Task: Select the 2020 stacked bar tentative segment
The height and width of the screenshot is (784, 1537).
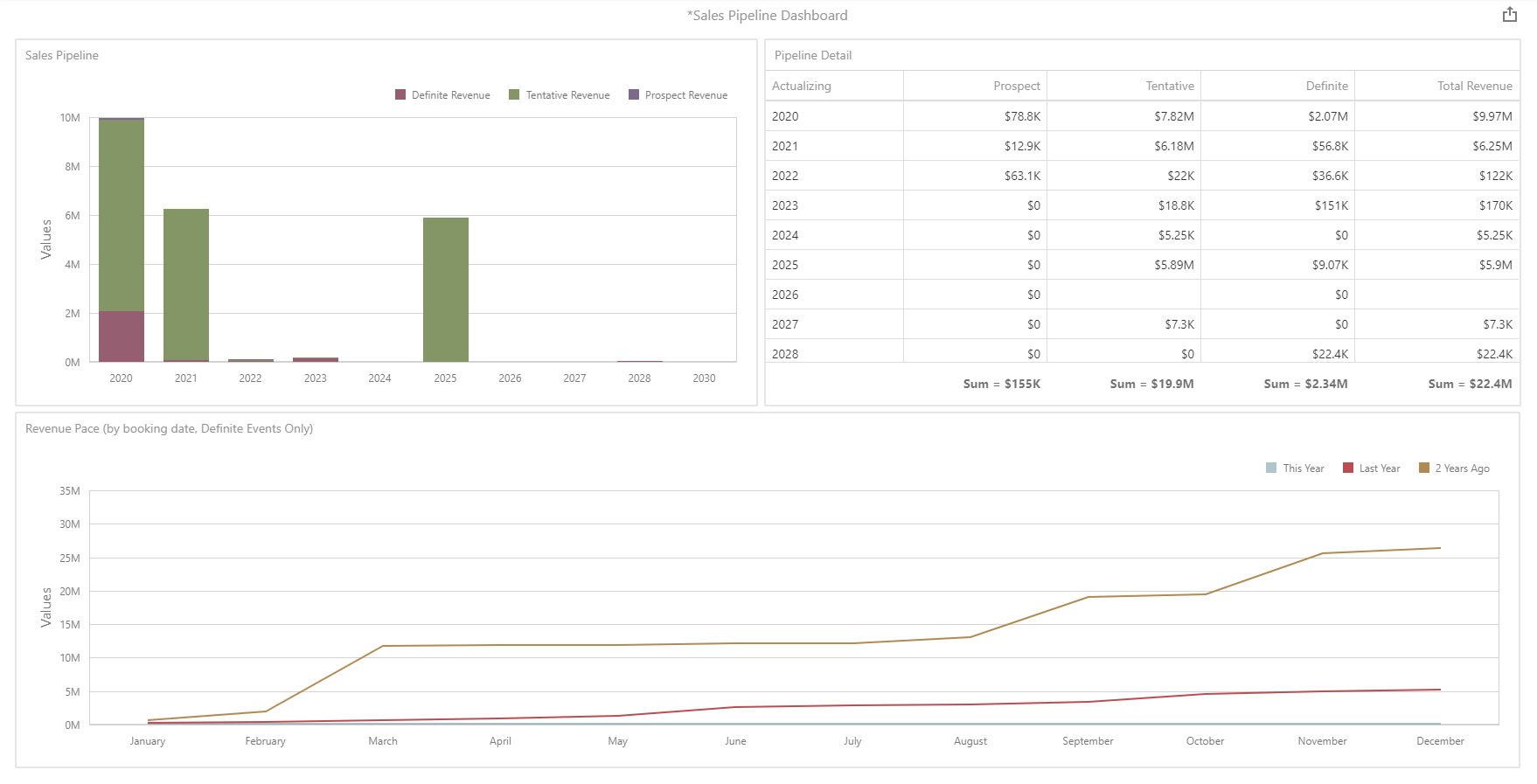Action: pyautogui.click(x=122, y=214)
